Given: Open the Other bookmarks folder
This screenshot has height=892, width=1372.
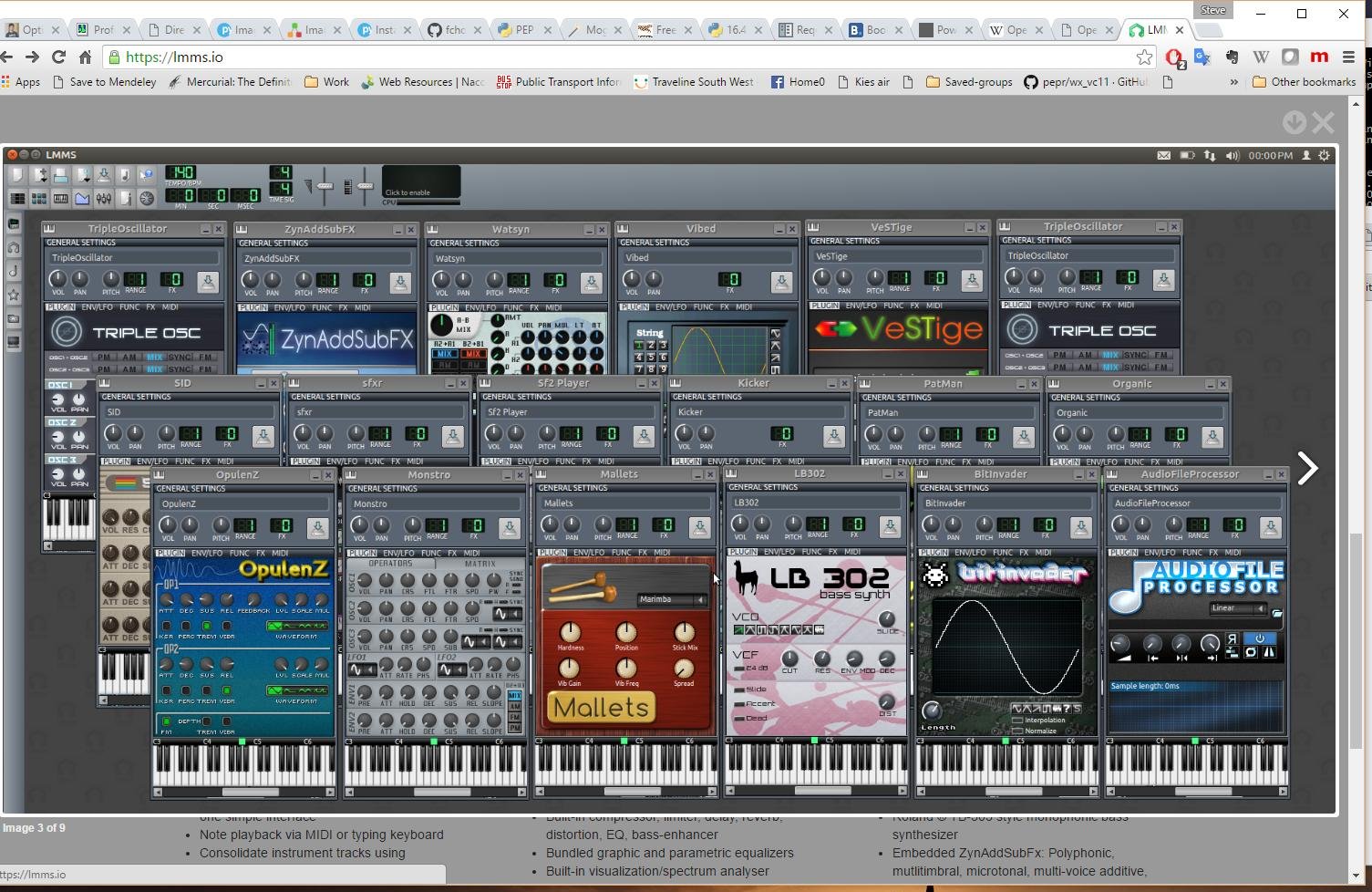Looking at the screenshot, I should click(x=1305, y=82).
